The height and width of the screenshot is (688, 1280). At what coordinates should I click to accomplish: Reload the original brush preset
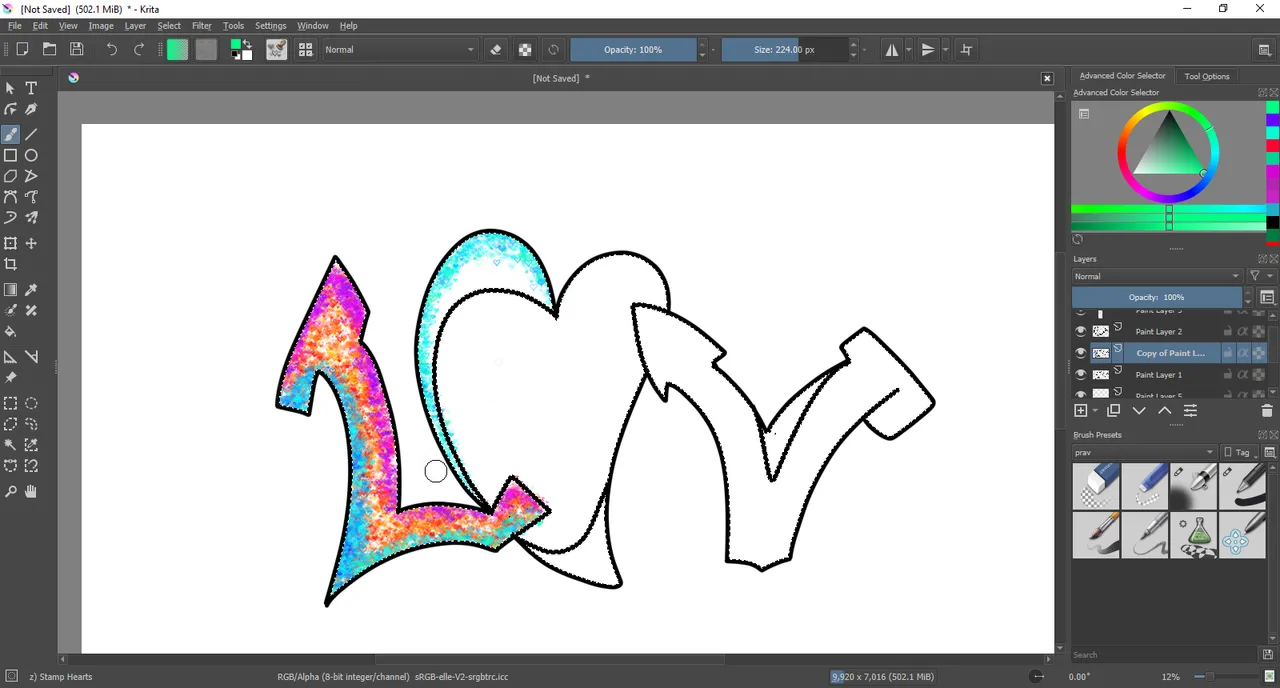coord(553,49)
